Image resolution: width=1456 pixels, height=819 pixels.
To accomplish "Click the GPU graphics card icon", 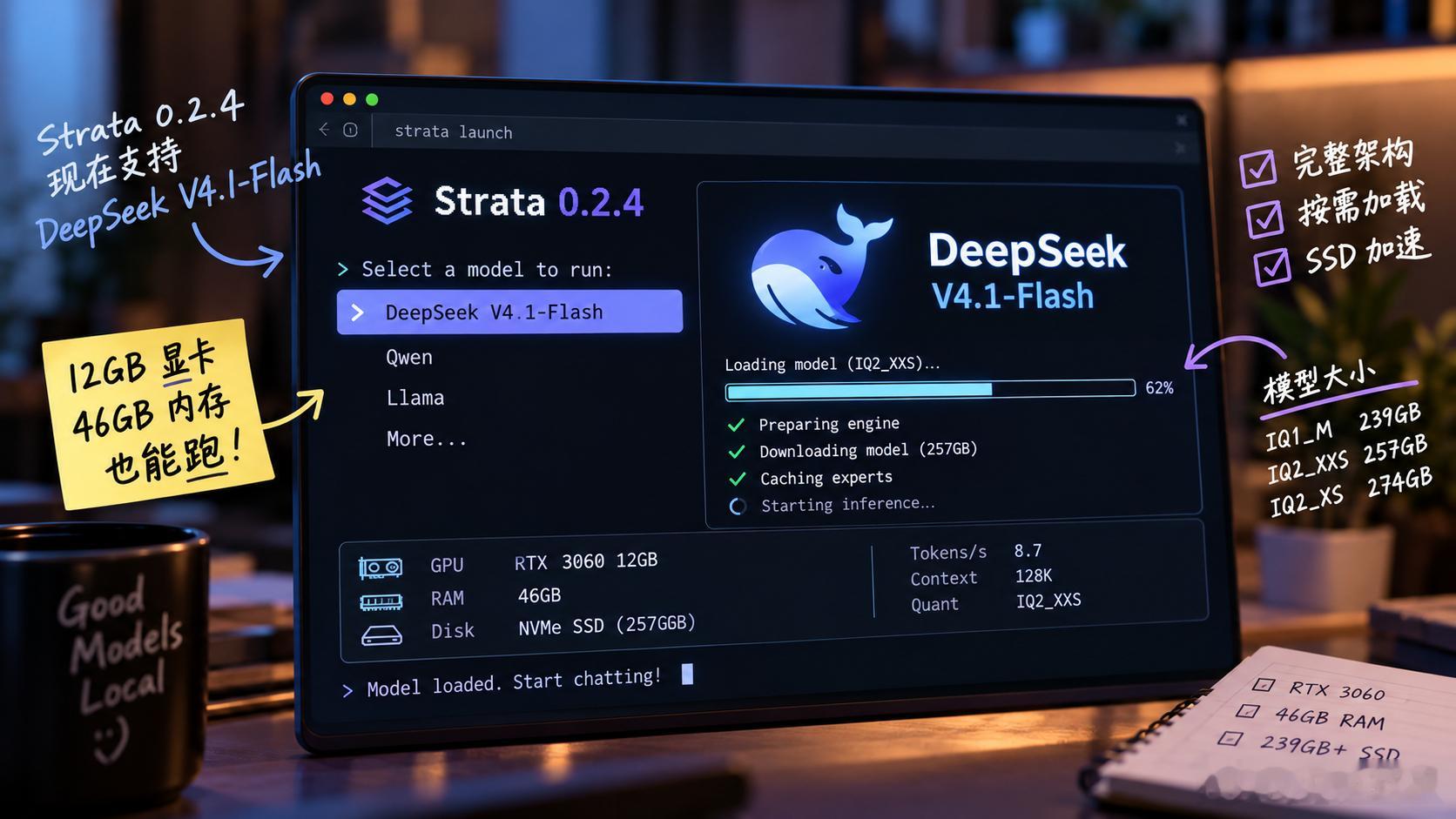I will pyautogui.click(x=381, y=568).
